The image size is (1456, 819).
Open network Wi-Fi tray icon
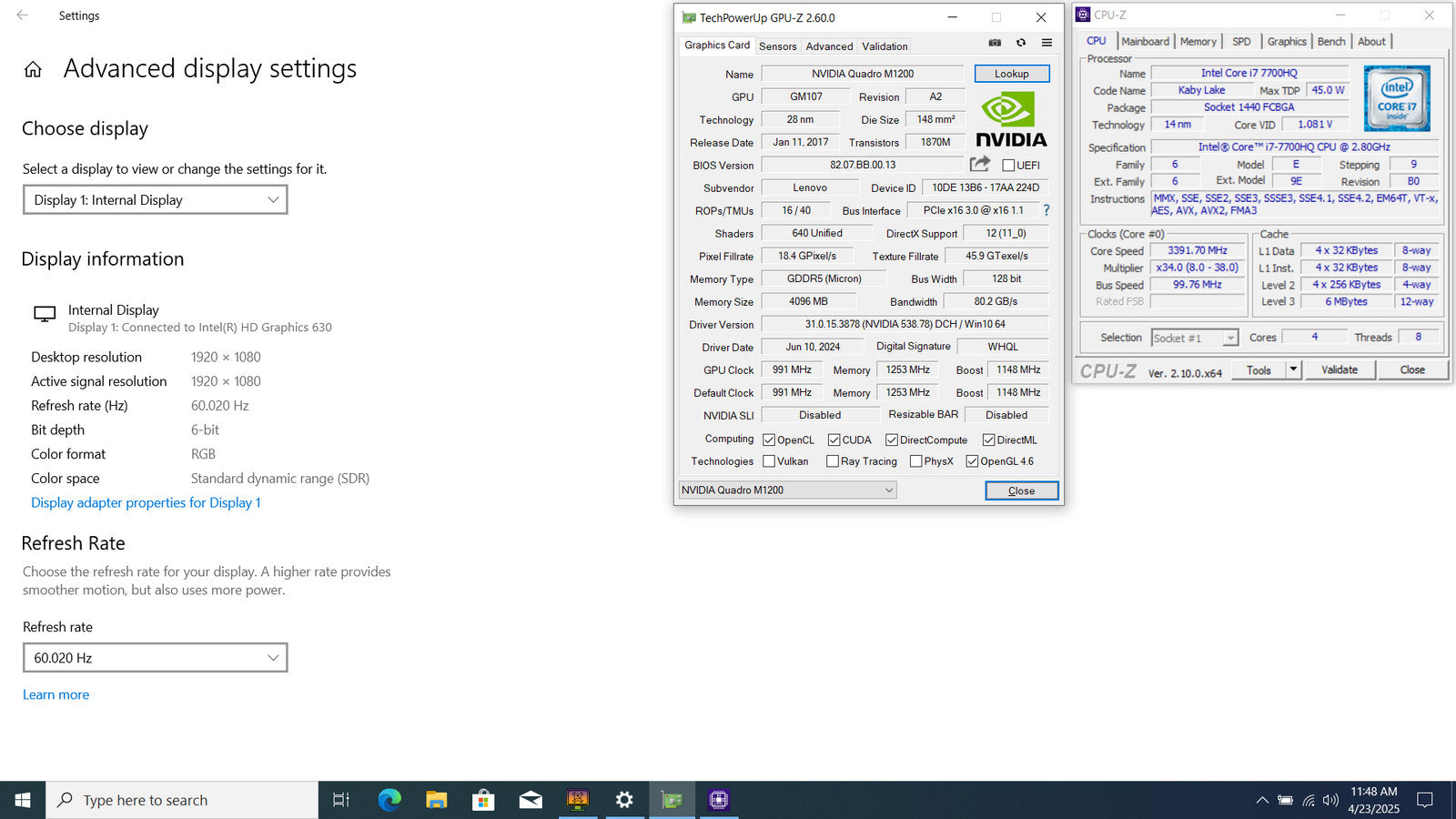[1309, 801]
